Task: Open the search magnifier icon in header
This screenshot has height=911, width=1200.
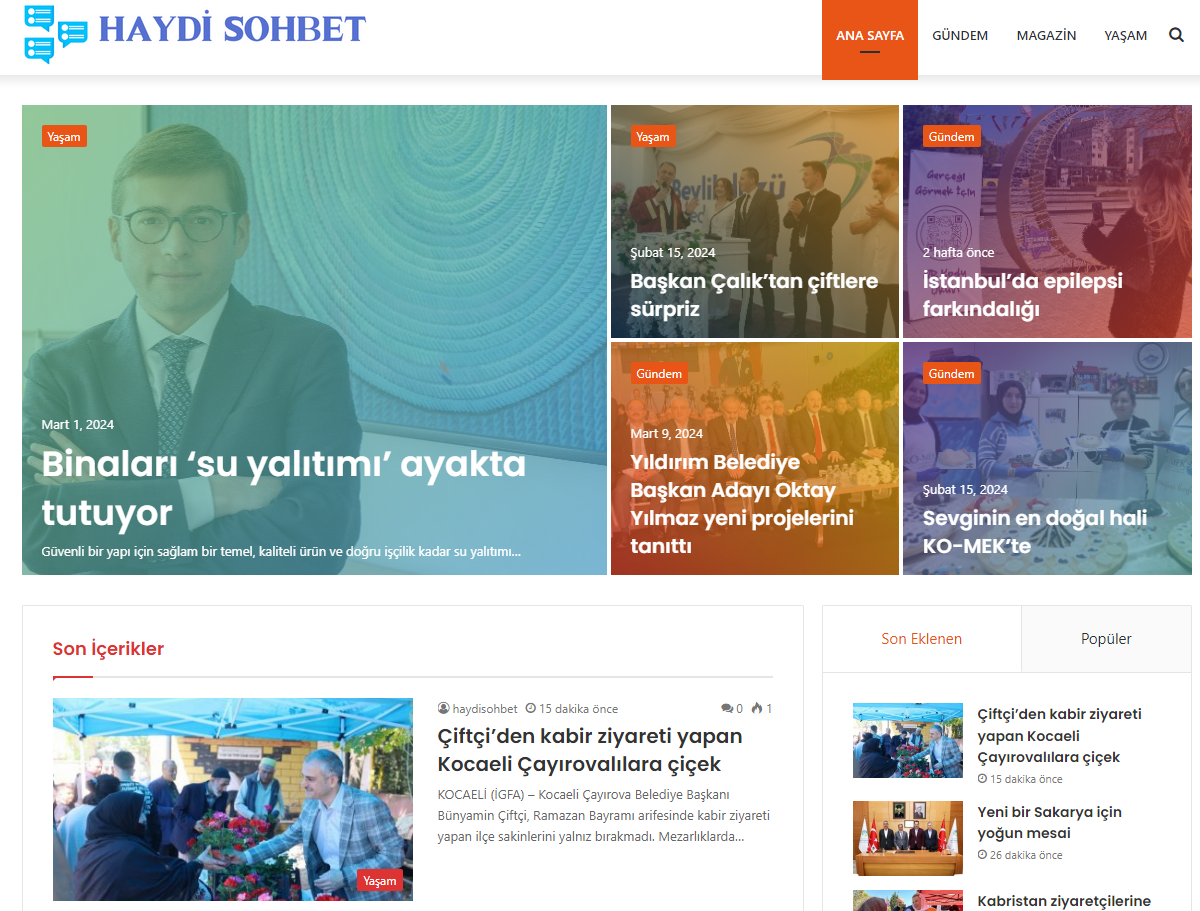Action: [1176, 35]
